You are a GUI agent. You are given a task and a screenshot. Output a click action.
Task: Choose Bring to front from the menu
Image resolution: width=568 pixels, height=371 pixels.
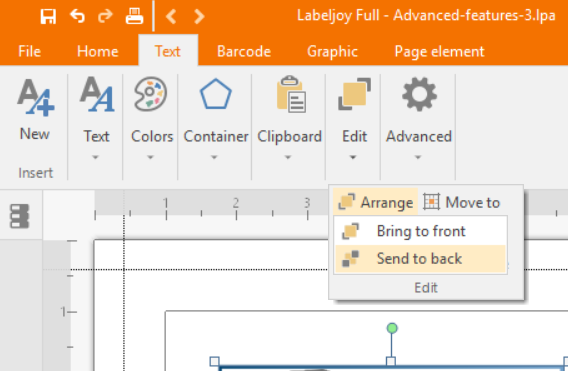tap(420, 231)
